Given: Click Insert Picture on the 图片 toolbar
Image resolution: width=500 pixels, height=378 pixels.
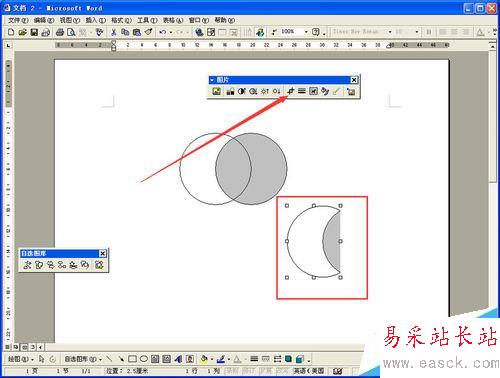Looking at the screenshot, I should (x=217, y=91).
